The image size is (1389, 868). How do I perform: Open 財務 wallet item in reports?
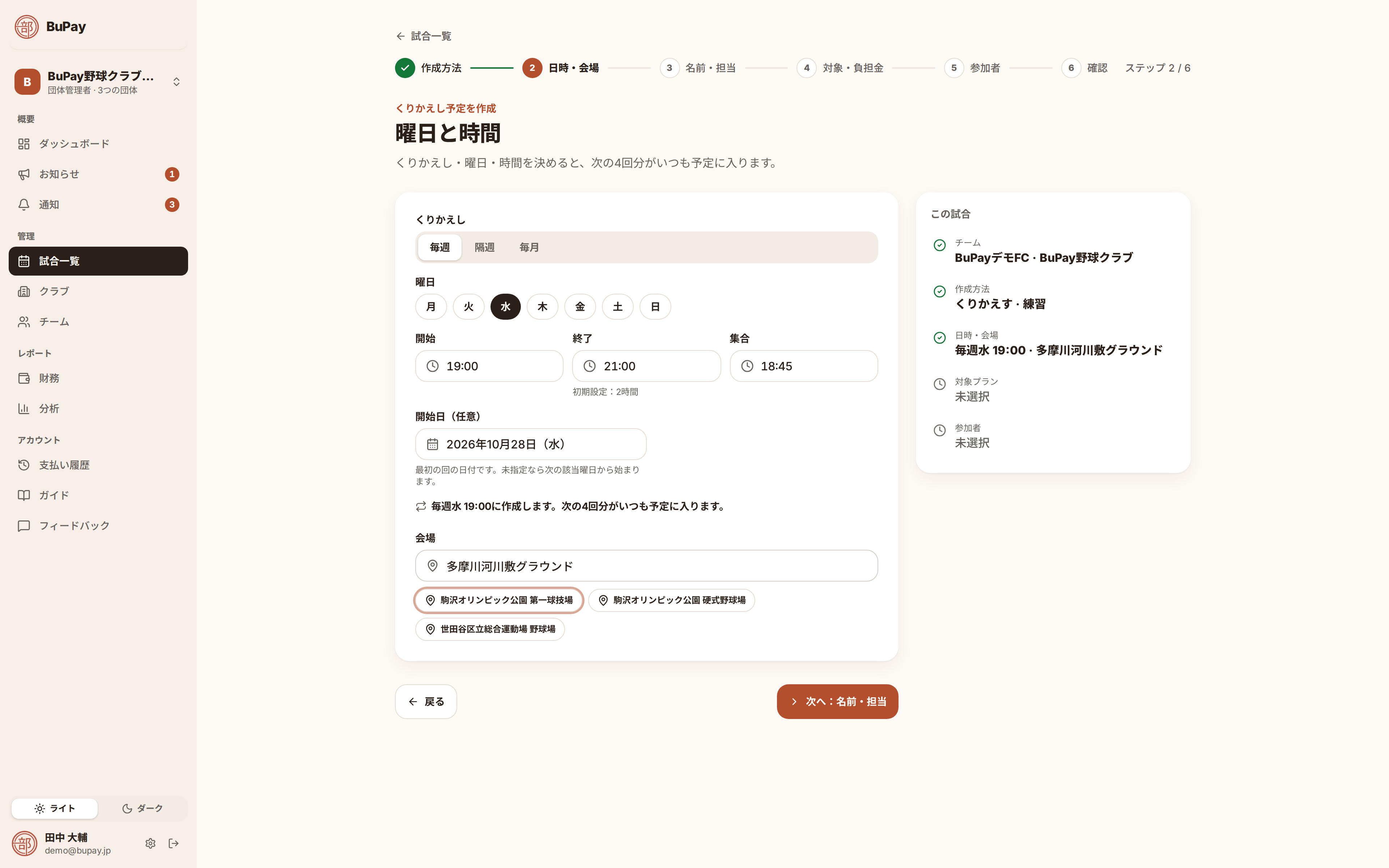[x=98, y=378]
